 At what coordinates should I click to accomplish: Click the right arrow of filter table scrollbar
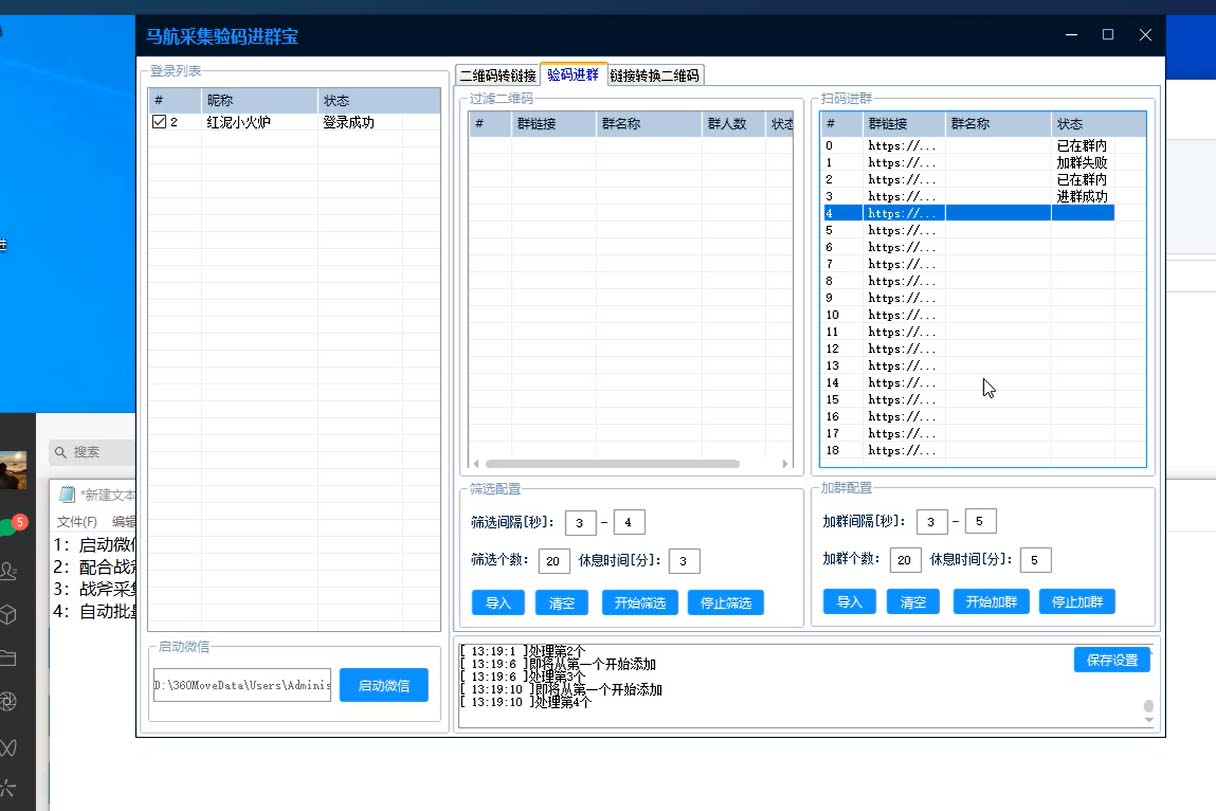coord(786,464)
